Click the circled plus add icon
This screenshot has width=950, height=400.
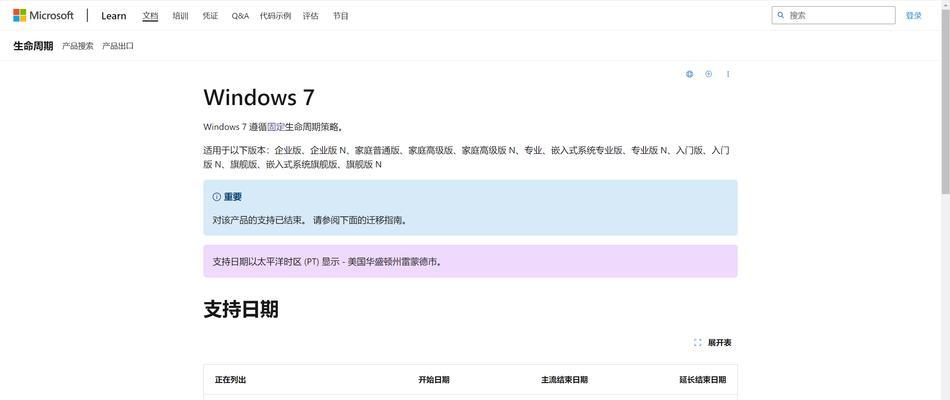pyautogui.click(x=708, y=74)
